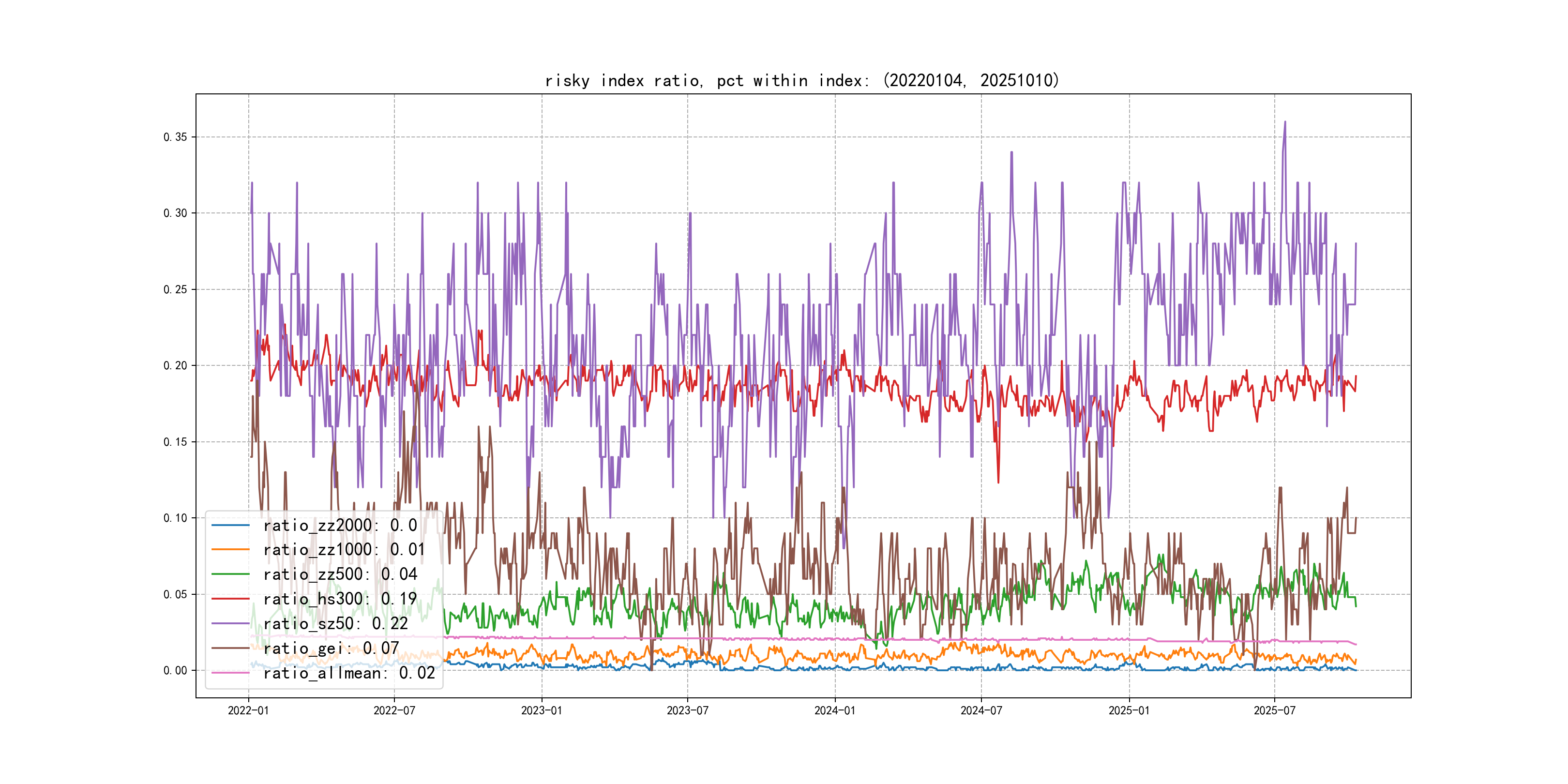Click the ratio_zz500 legend label
Screen dimensions: 1568x784
340,574
